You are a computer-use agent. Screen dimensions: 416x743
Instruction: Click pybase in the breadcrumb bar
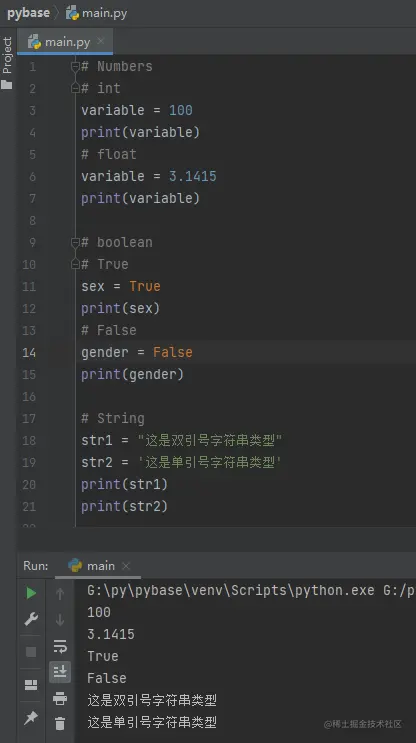coord(28,13)
